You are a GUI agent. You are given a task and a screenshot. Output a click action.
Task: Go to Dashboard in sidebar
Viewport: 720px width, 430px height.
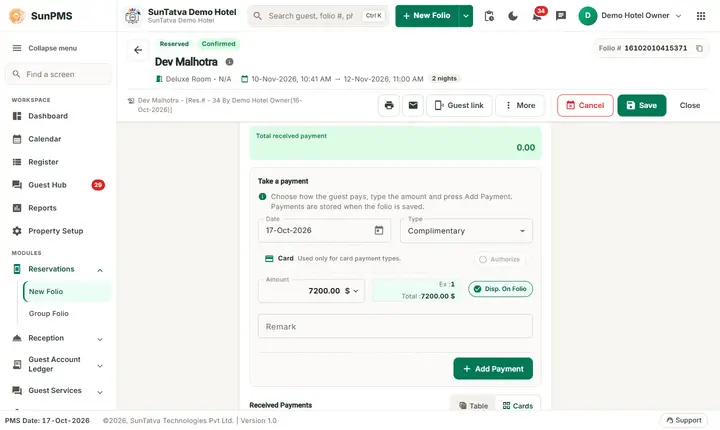click(58, 116)
